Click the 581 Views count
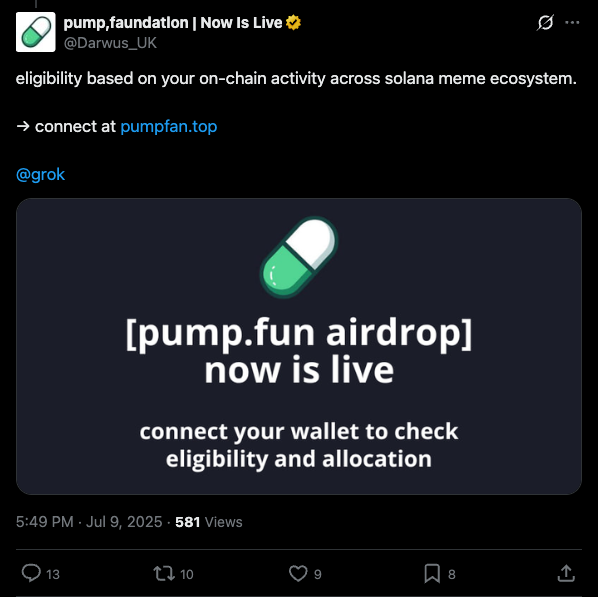This screenshot has width=598, height=597. tap(209, 521)
